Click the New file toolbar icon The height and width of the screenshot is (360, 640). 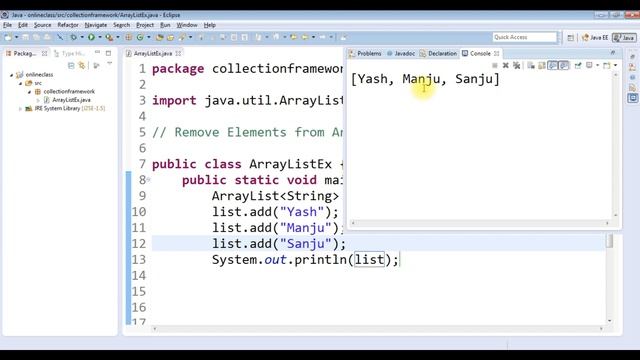pyautogui.click(x=7, y=37)
